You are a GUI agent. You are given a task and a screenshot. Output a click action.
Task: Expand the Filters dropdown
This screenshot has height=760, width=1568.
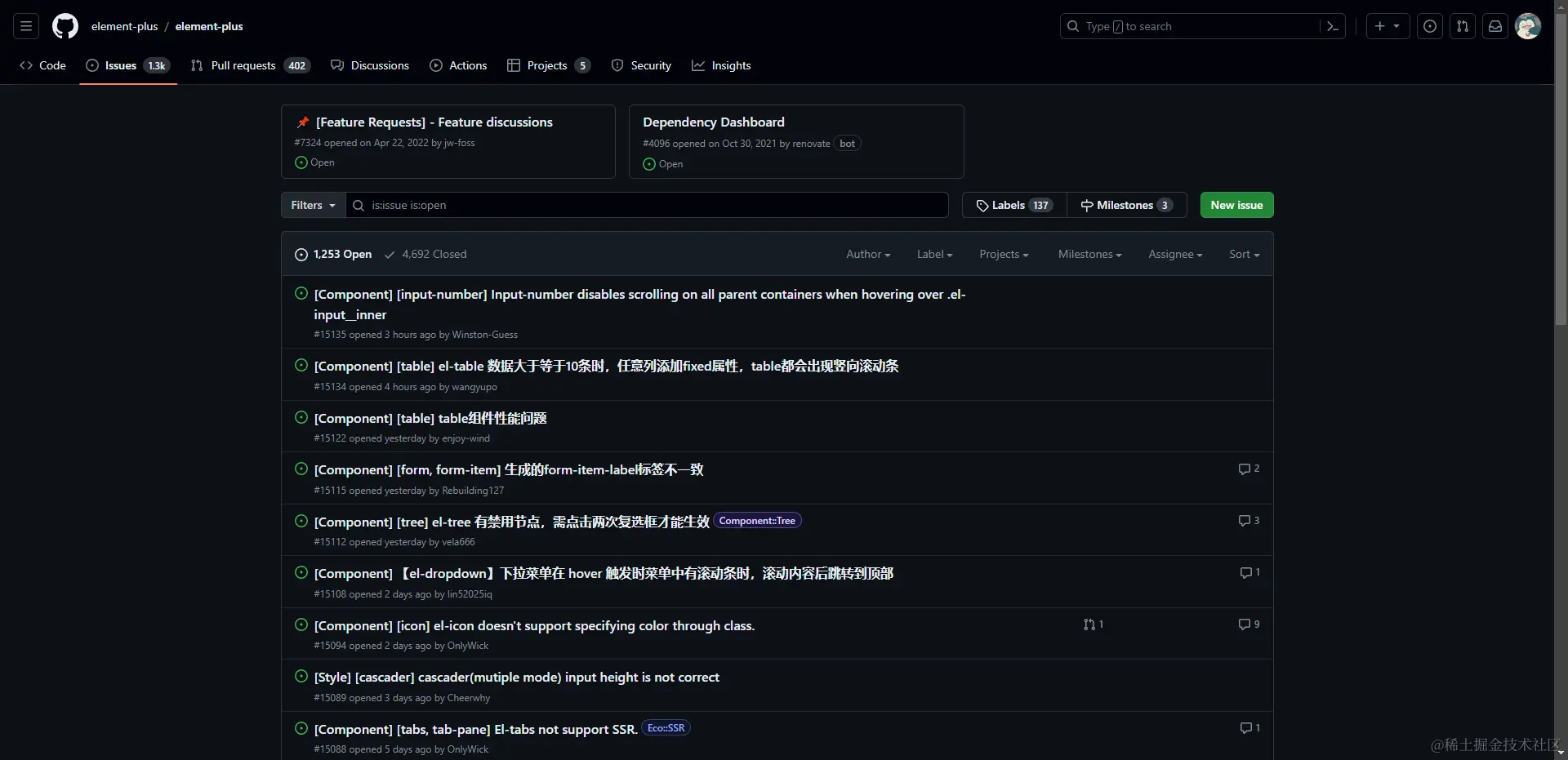click(313, 206)
